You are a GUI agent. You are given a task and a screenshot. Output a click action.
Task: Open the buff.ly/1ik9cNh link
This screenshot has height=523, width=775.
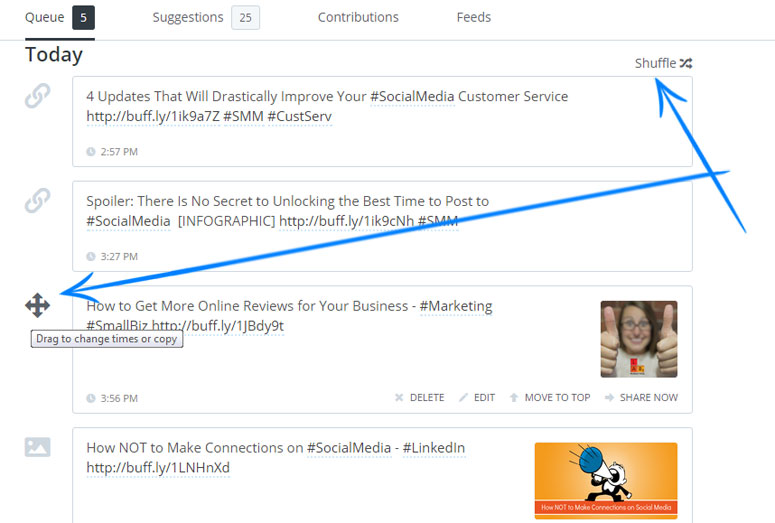pos(346,221)
